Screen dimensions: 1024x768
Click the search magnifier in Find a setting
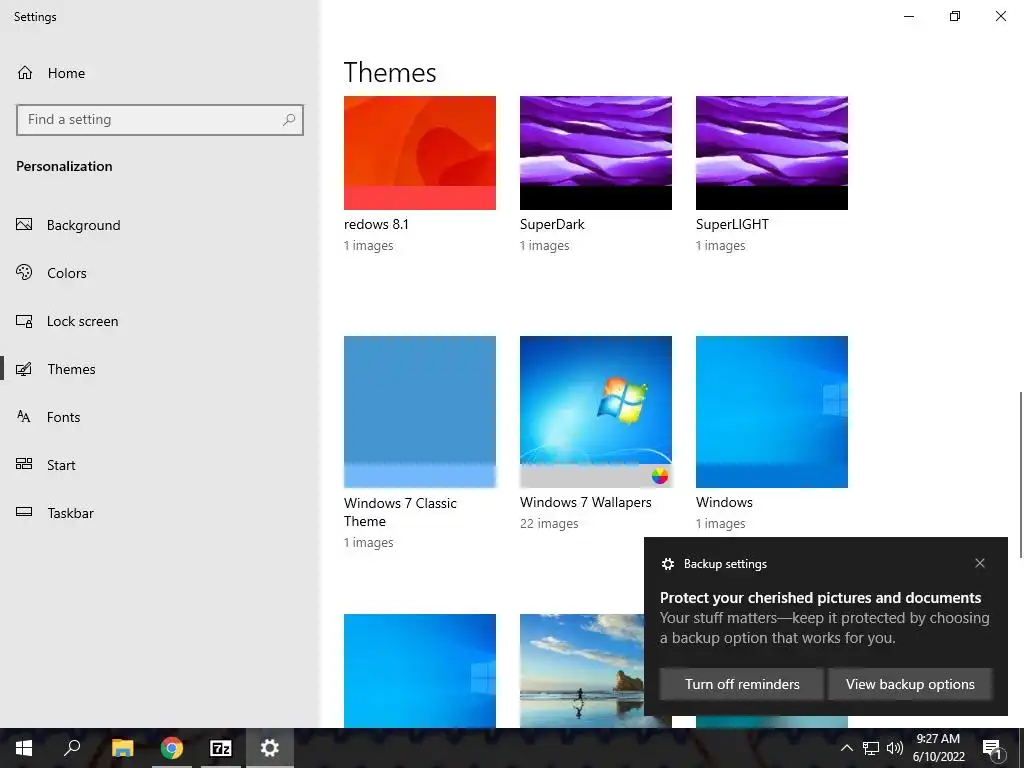pyautogui.click(x=289, y=120)
